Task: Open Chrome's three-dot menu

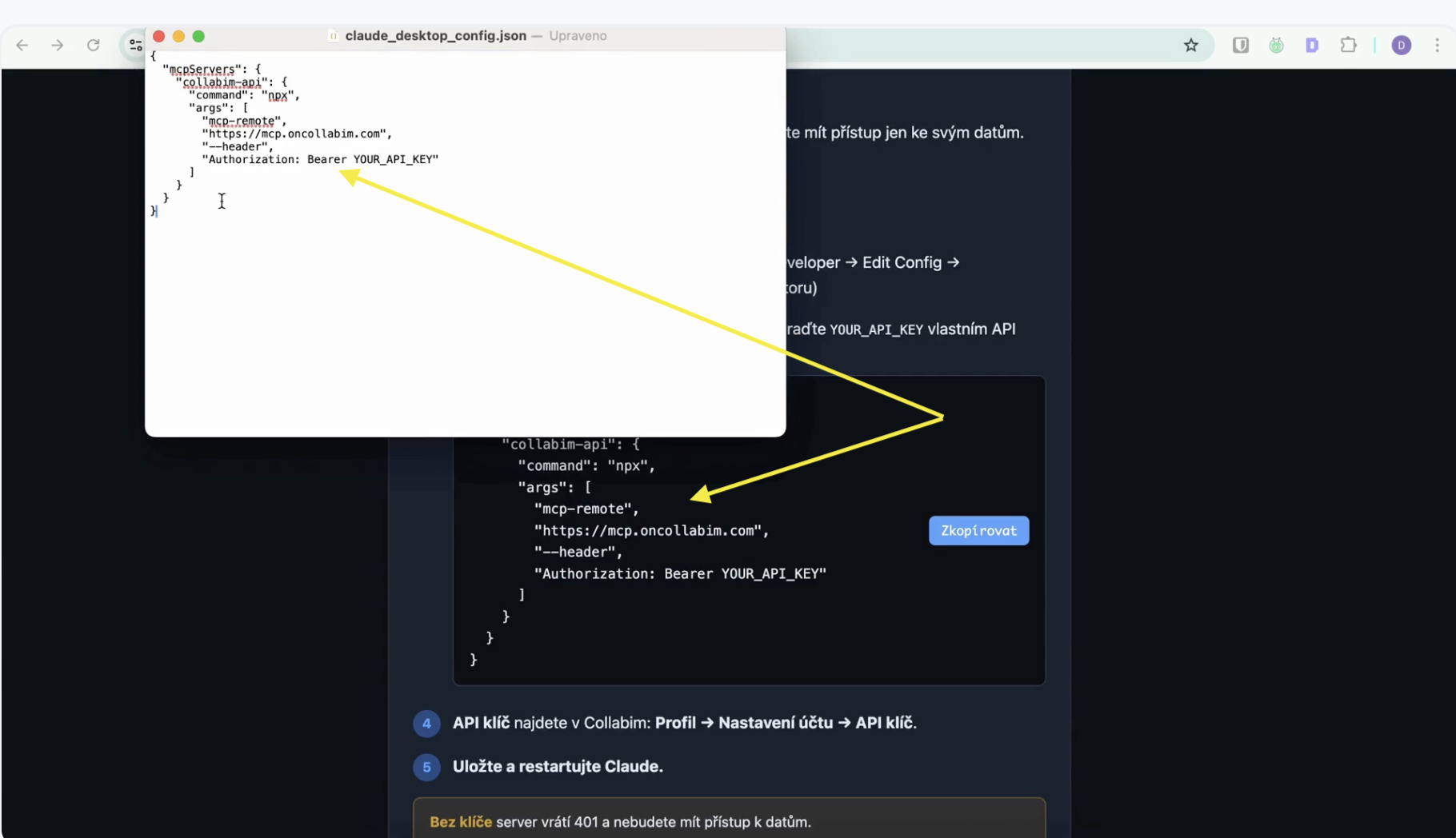Action: [x=1437, y=46]
